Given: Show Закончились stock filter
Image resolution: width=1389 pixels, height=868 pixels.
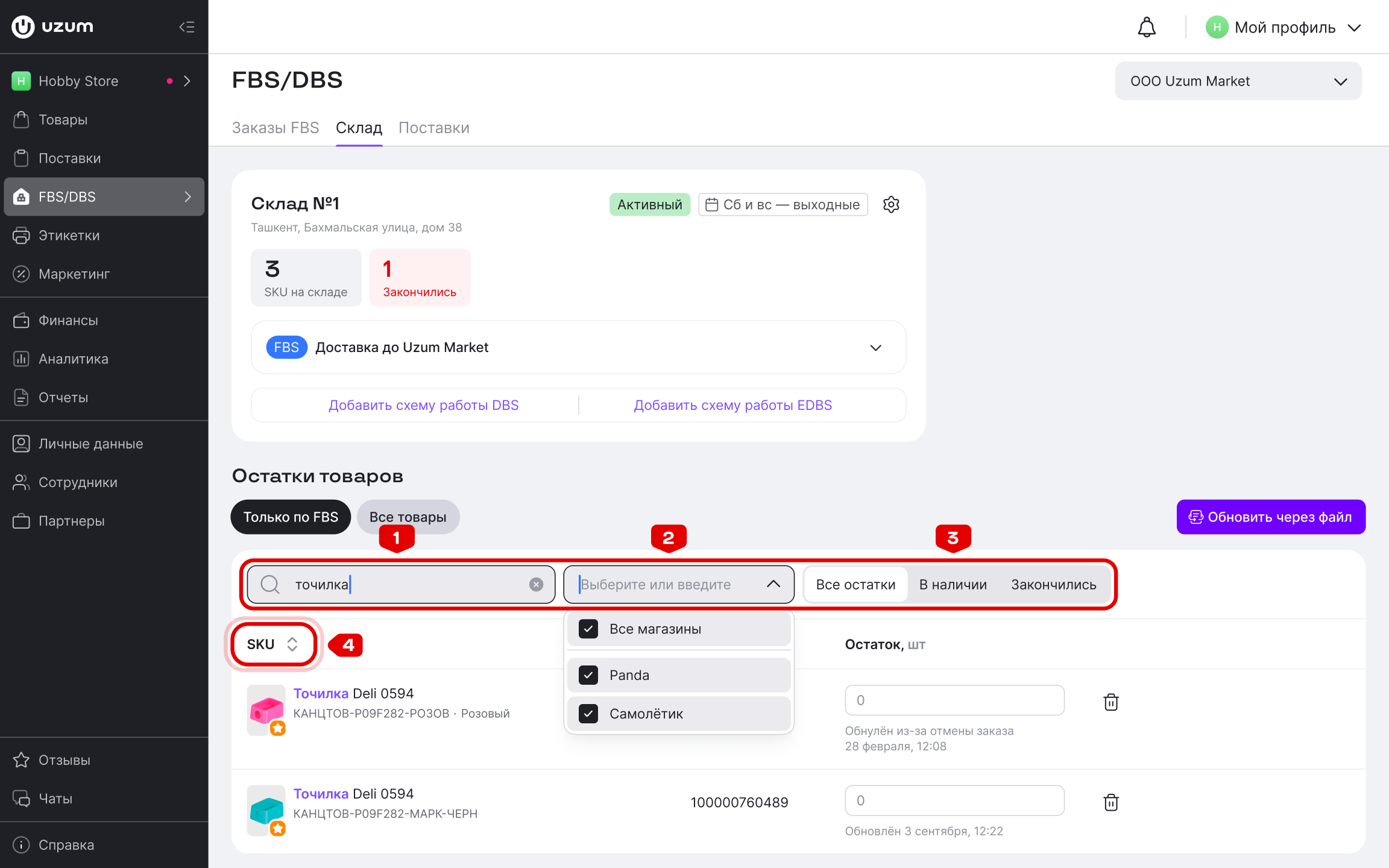Looking at the screenshot, I should tap(1054, 584).
